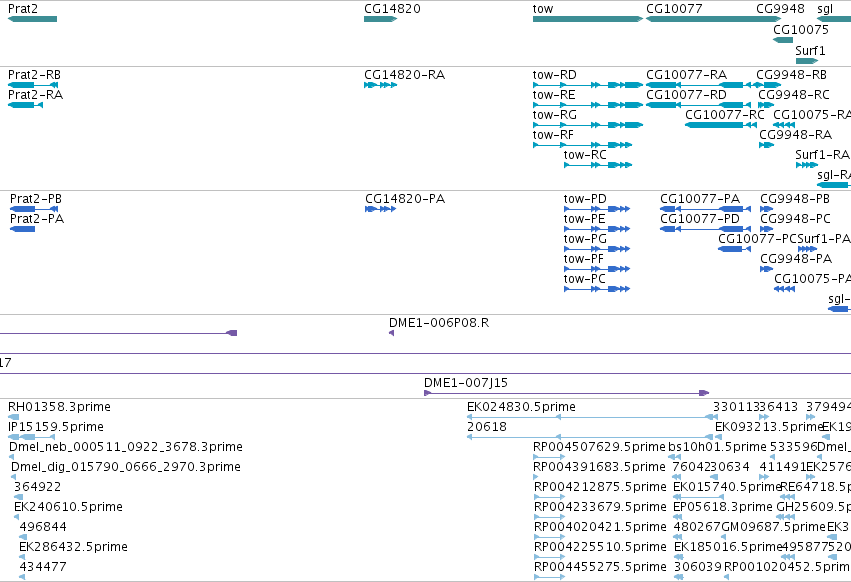Select the EK015740.5prime EST span
This screenshot has width=851, height=582.
pyautogui.click(x=698, y=497)
